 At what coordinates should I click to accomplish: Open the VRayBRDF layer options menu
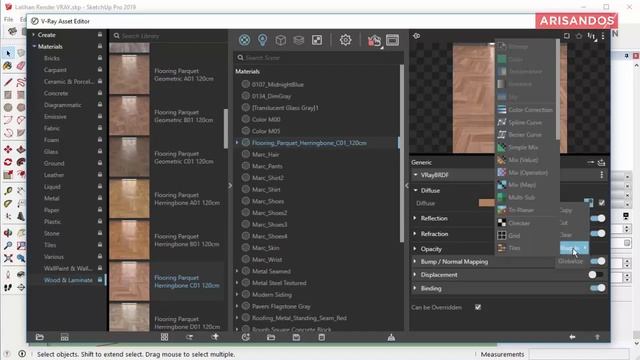[x=602, y=175]
